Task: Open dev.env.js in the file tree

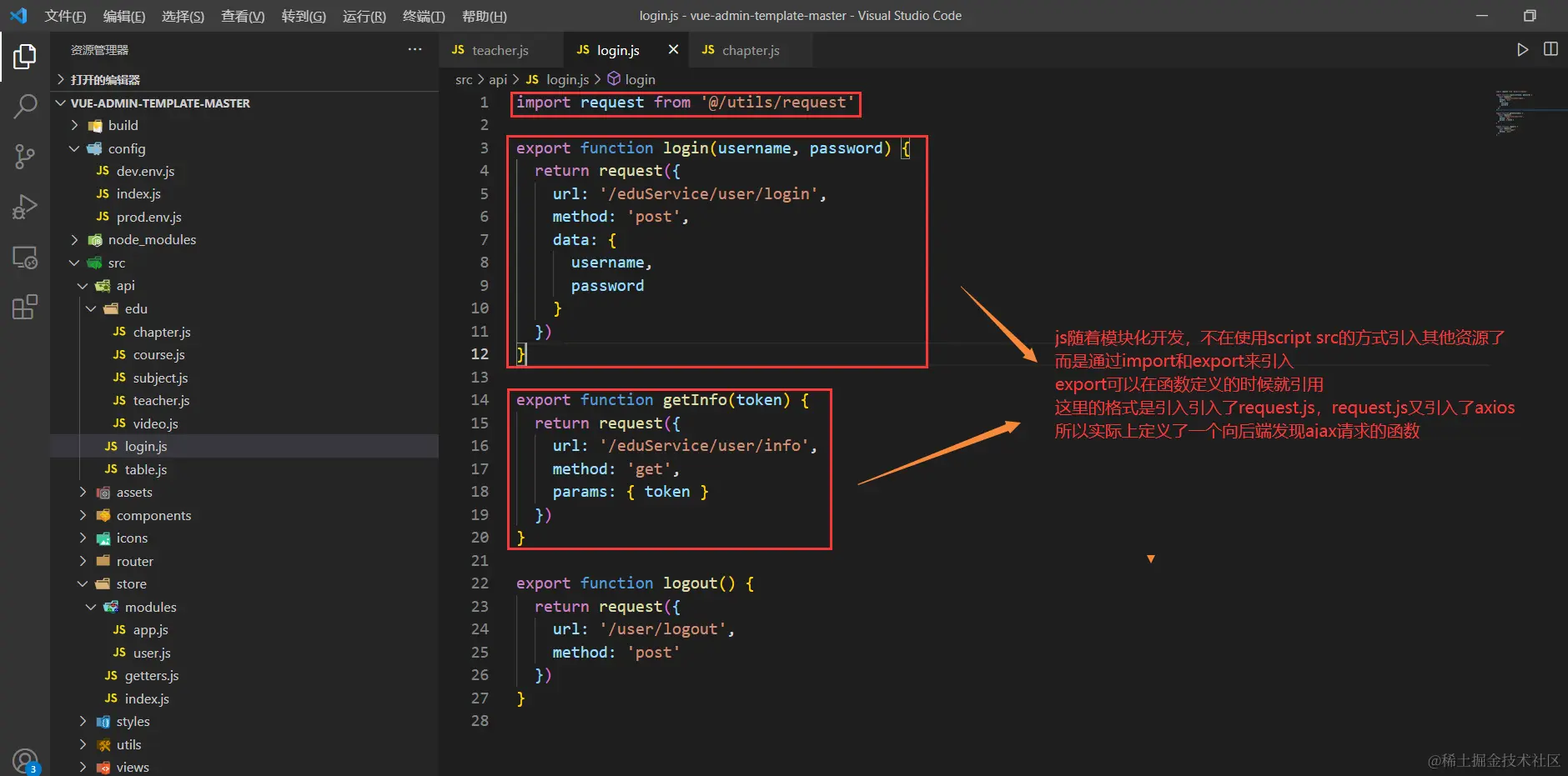Action: pyautogui.click(x=244, y=171)
